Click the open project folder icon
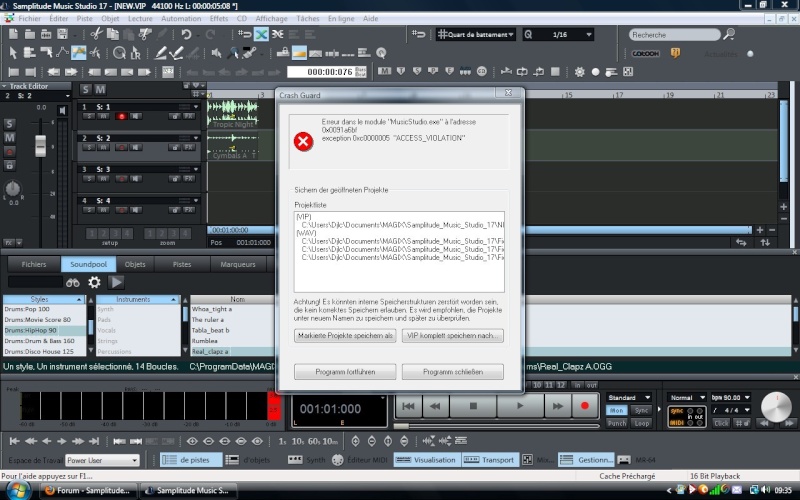This screenshot has width=800, height=500. (x=30, y=34)
